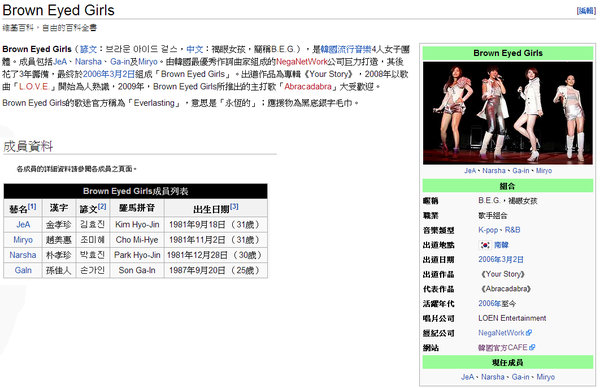600x388 pixels.
Task: Open the 韓國官方CAFE website link
Action: pyautogui.click(x=503, y=348)
